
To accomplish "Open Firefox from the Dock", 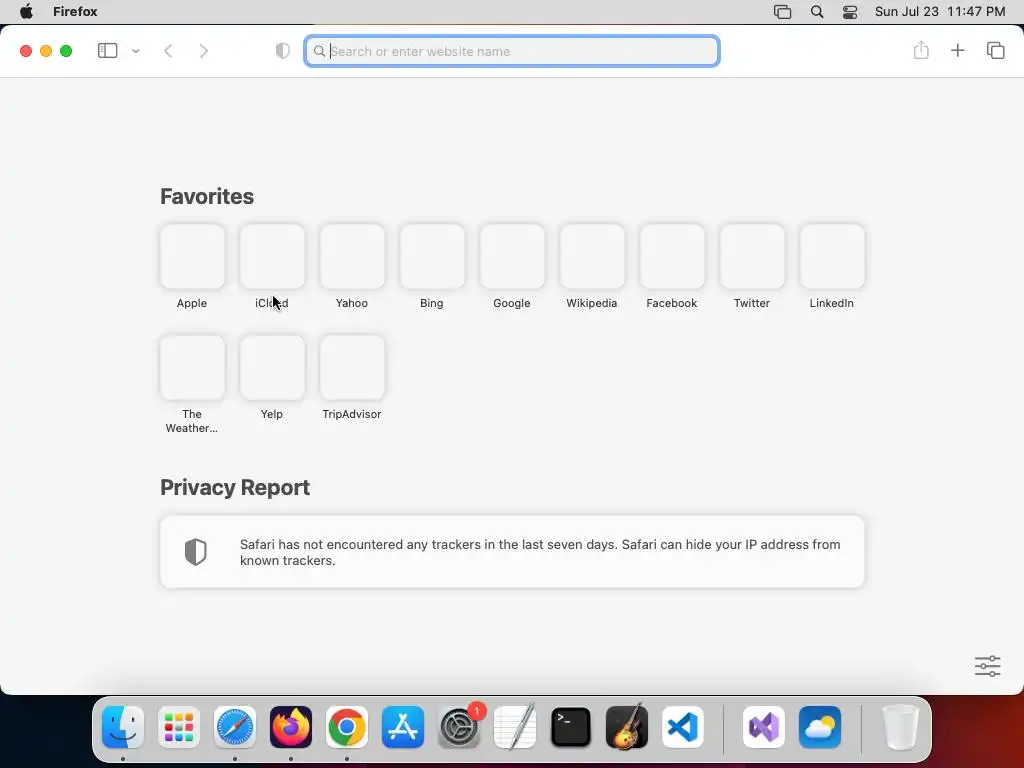I will (x=291, y=727).
